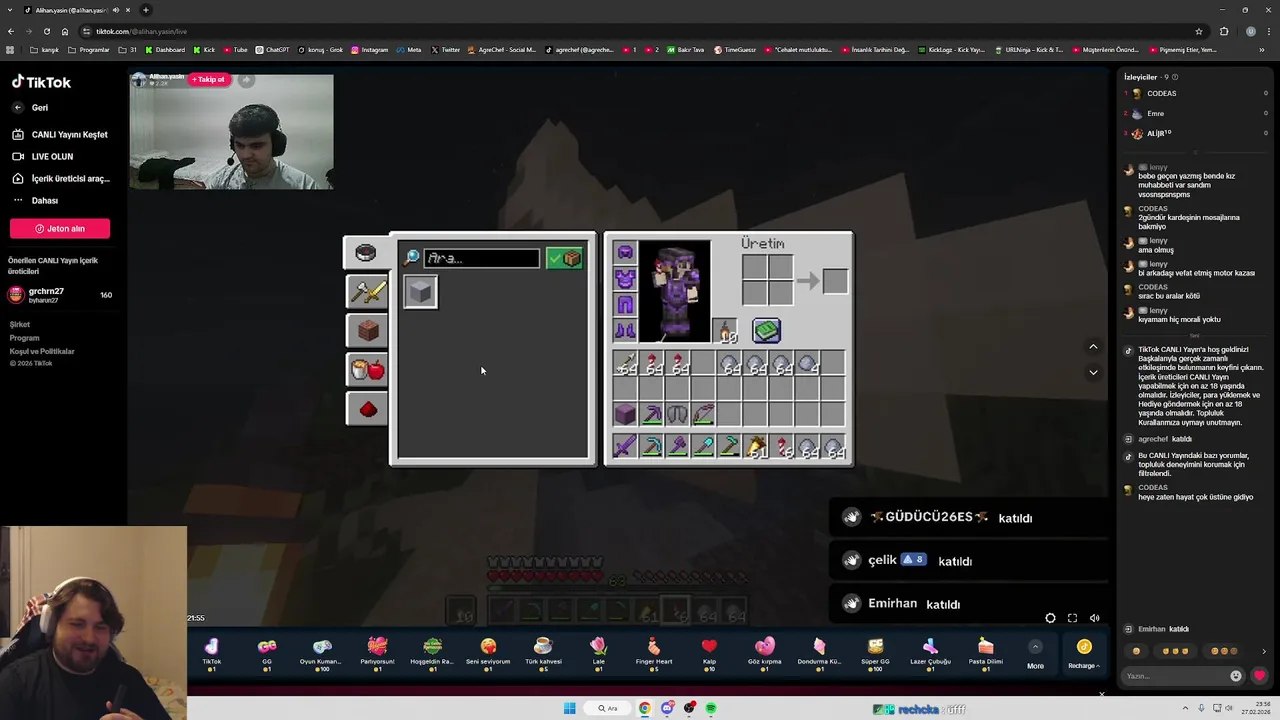Send the Kalp heart gift
The image size is (1280, 720).
click(709, 653)
